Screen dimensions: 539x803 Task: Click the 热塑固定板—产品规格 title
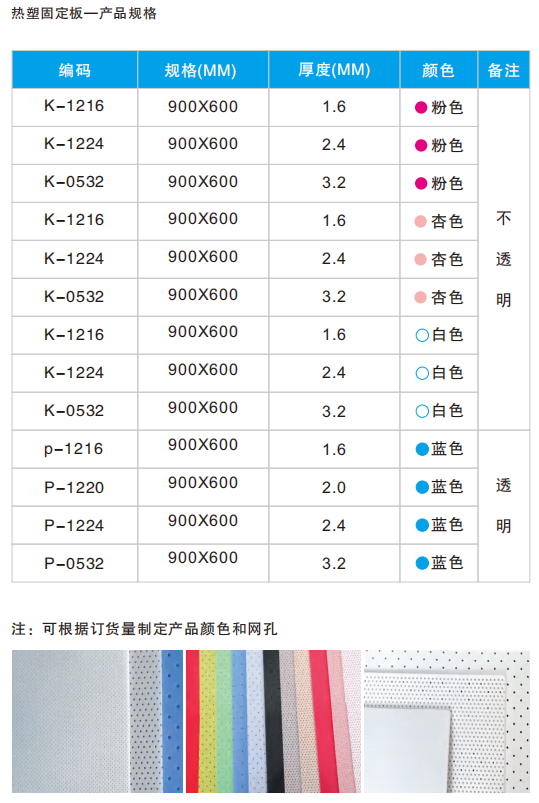[x=84, y=13]
